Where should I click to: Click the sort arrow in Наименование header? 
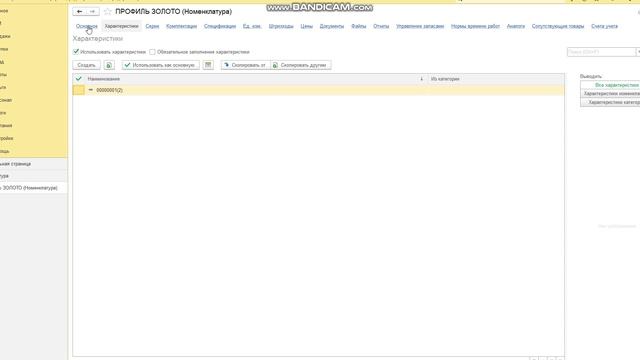(x=421, y=79)
